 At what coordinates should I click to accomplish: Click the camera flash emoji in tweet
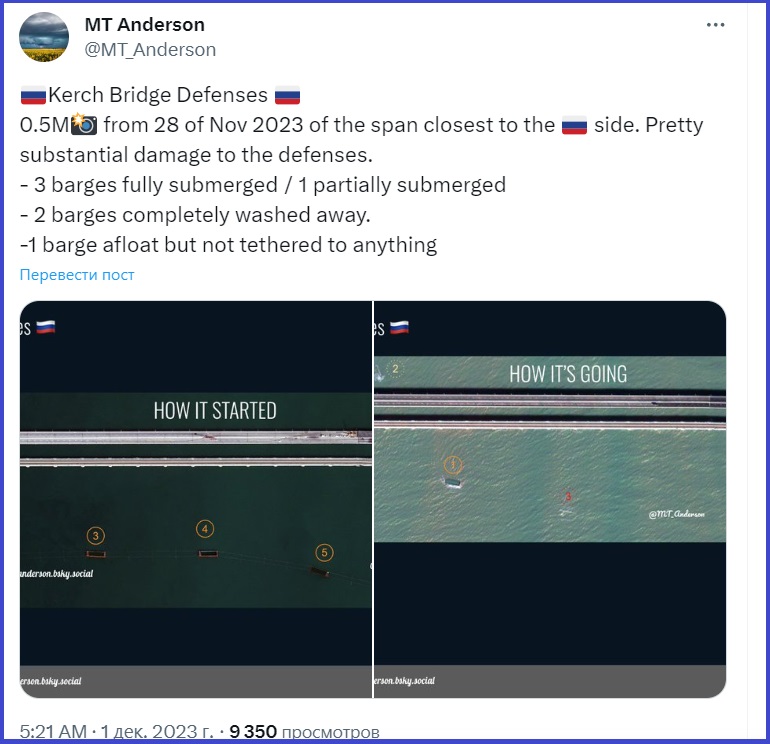tap(84, 124)
